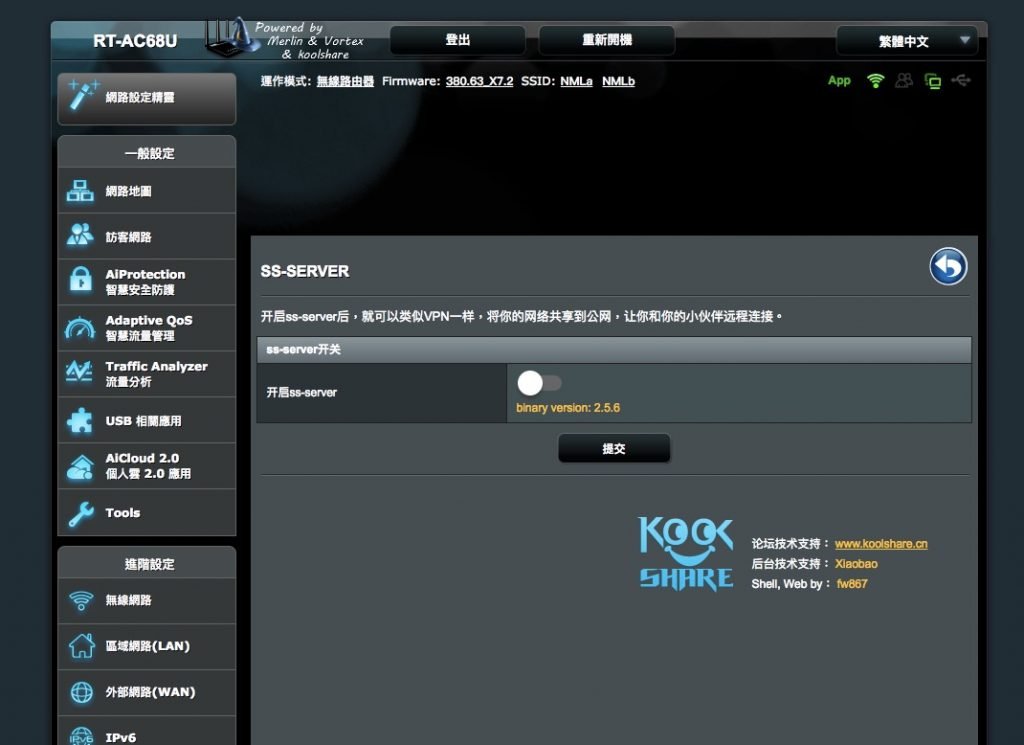
Task: Click the Tools wrench icon
Action: (x=81, y=514)
